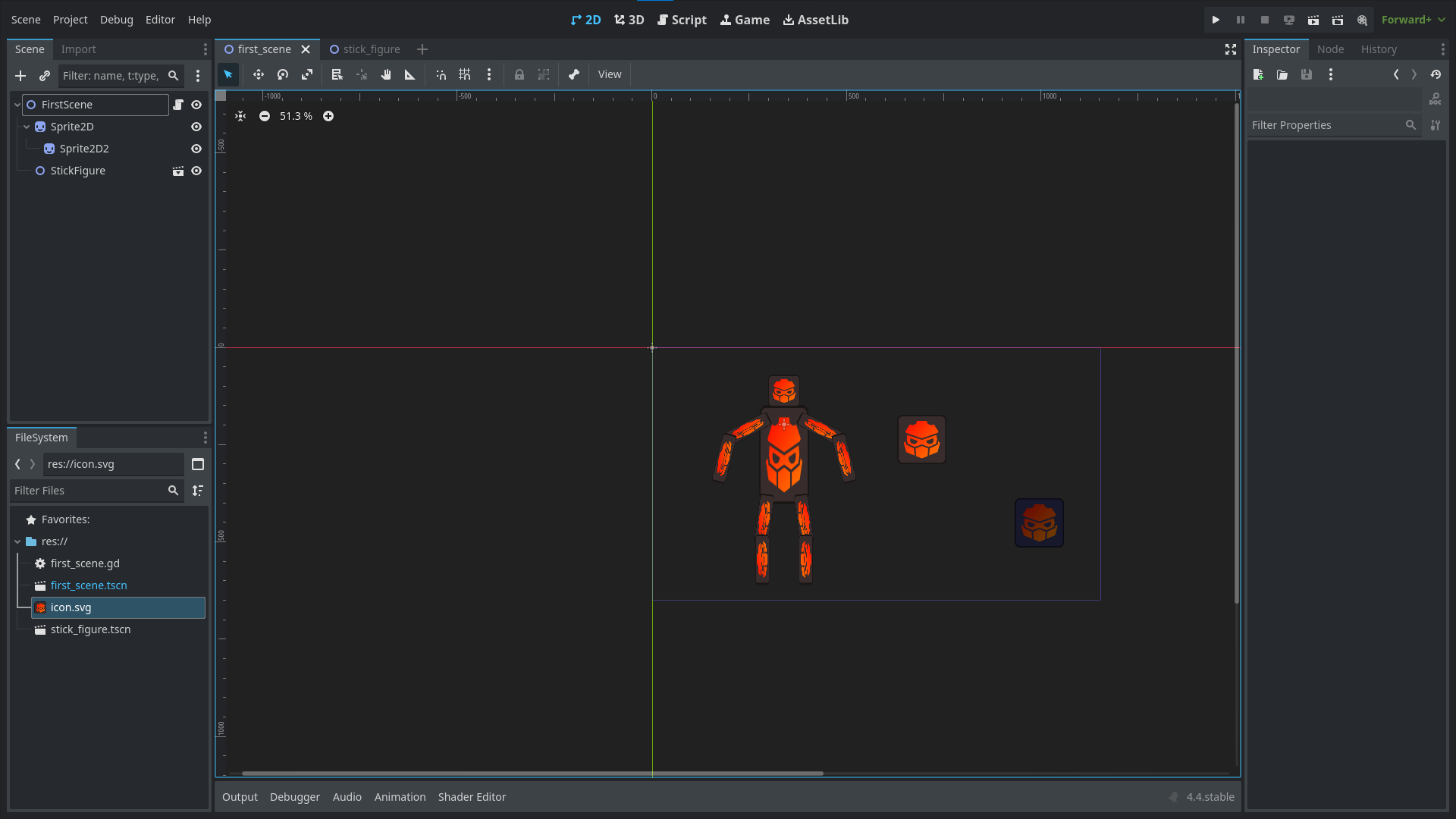The width and height of the screenshot is (1456, 819).
Task: Hide the Sprite2D2 node with its eye icon
Action: 196,149
